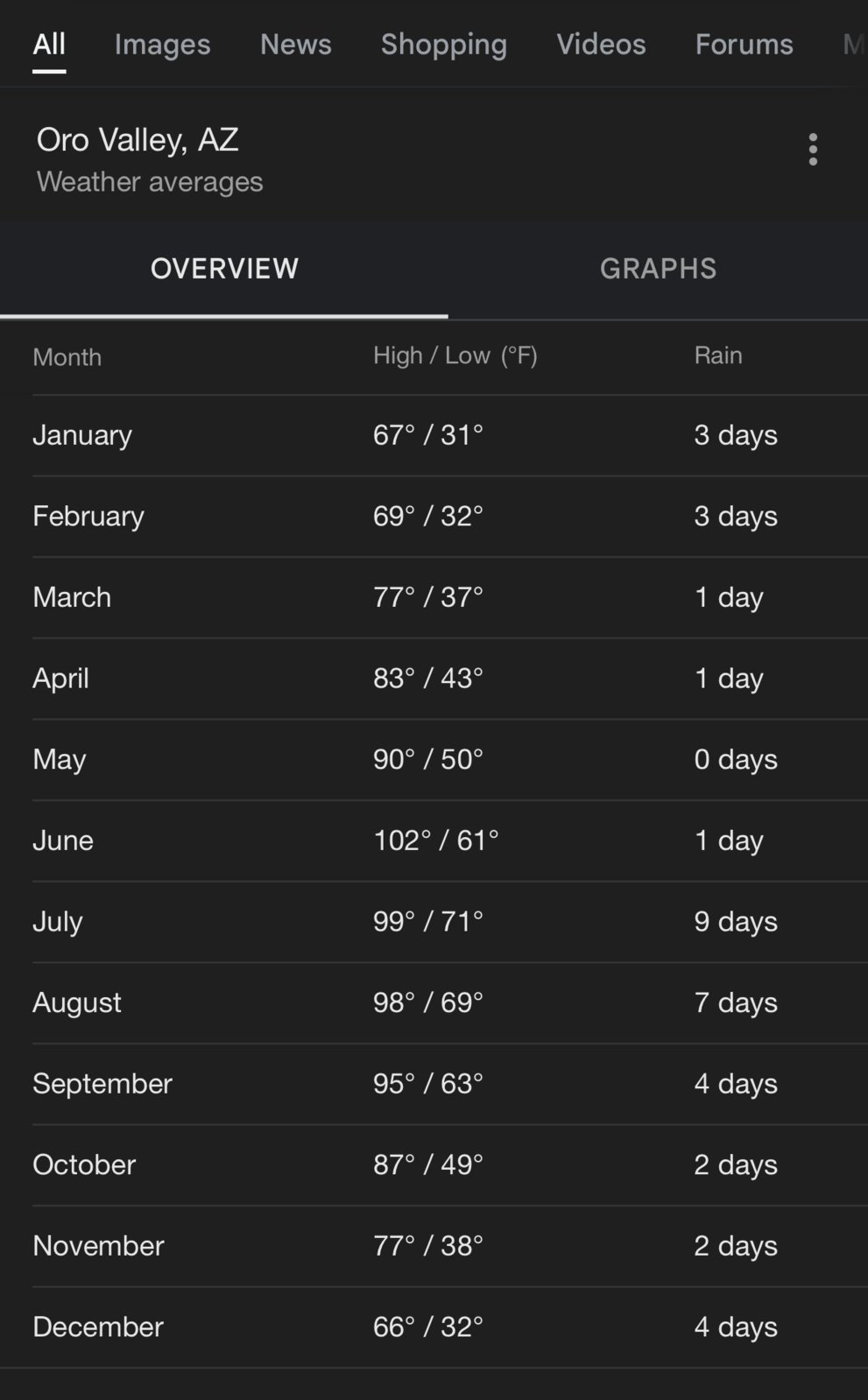Switch to the GRAPHS tab
Screen dimensions: 868x1400
pyautogui.click(x=658, y=269)
